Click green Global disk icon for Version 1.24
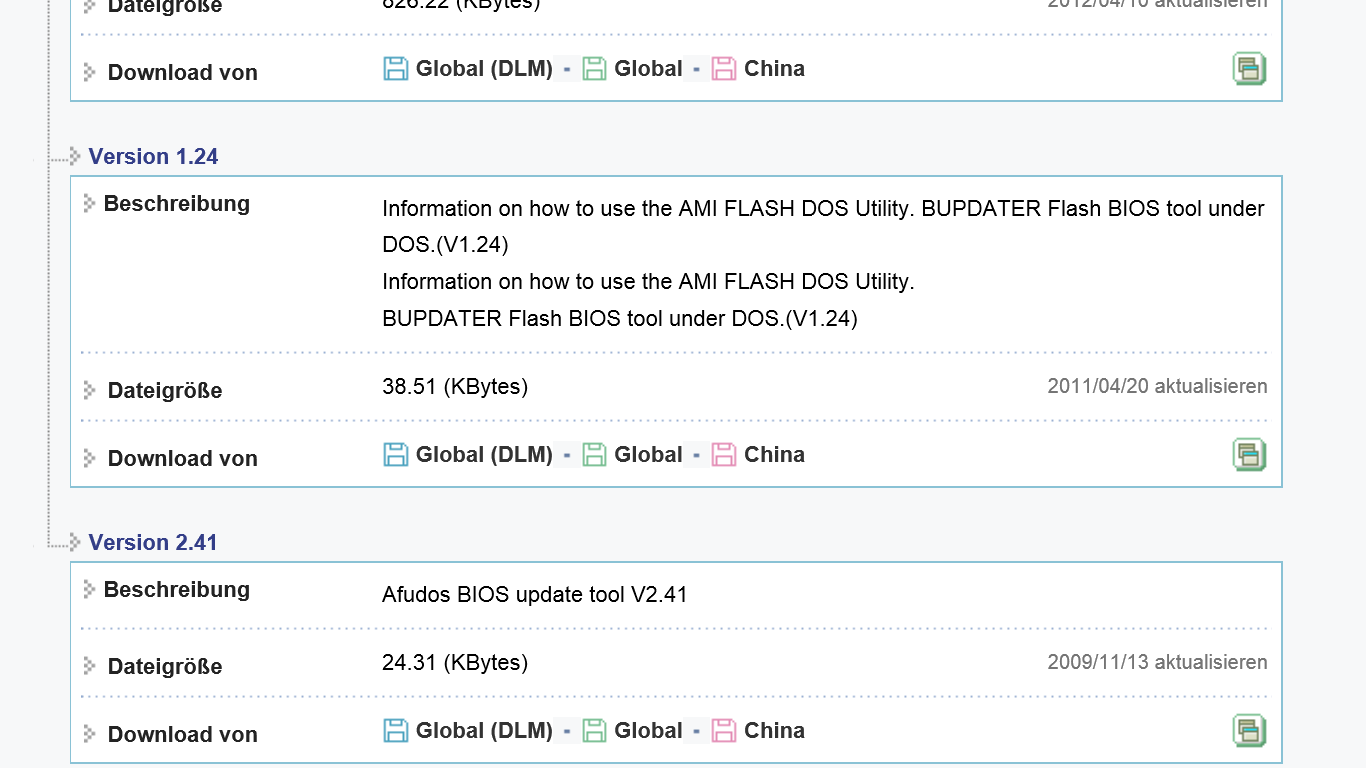Viewport: 1366px width, 768px height. coord(595,455)
